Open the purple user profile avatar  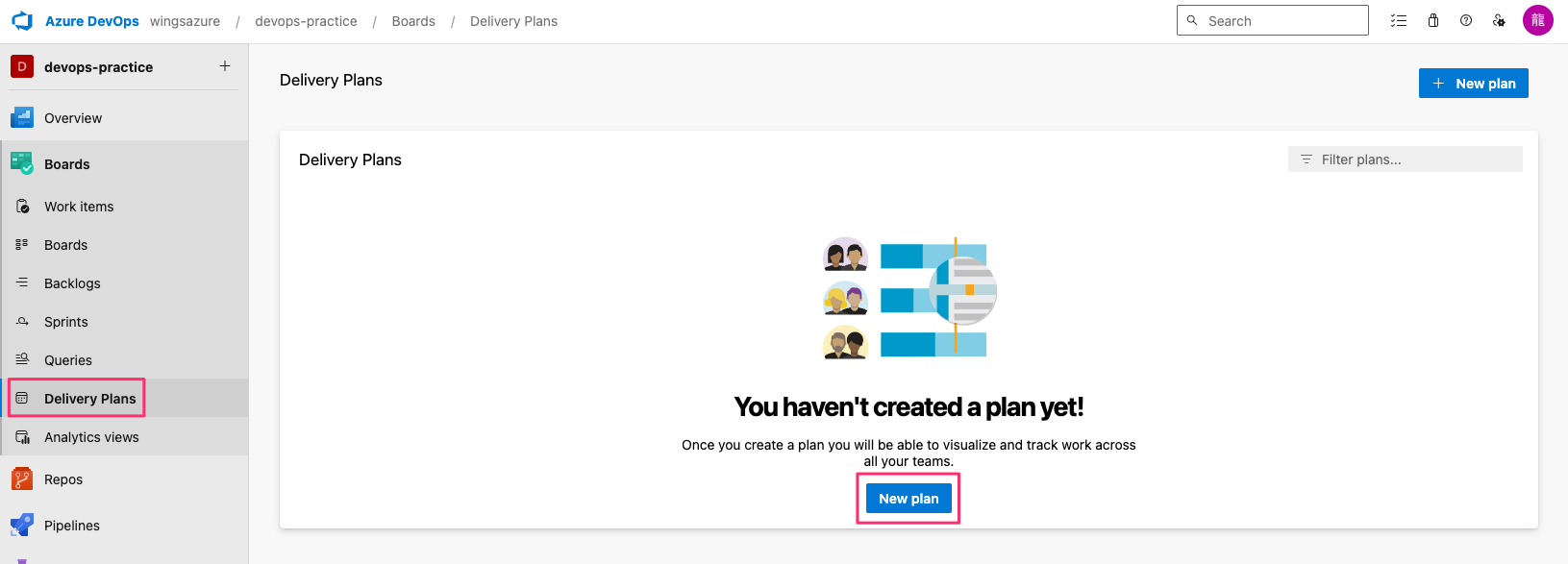click(x=1538, y=20)
